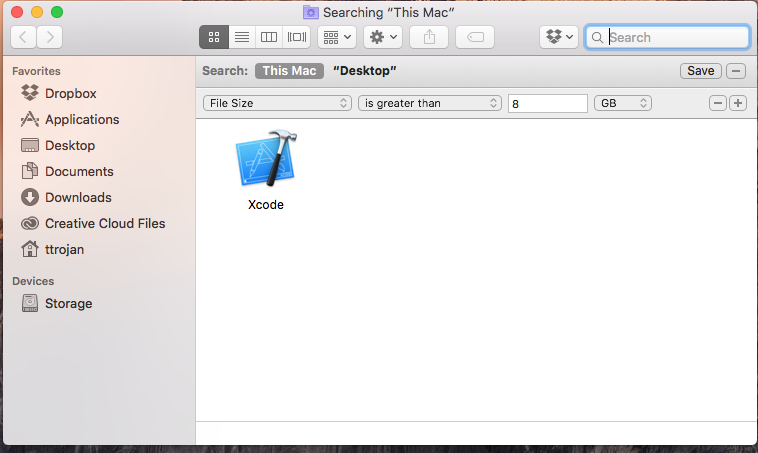Switch to Cover Flow view
This screenshot has height=453, width=758.
pos(296,37)
